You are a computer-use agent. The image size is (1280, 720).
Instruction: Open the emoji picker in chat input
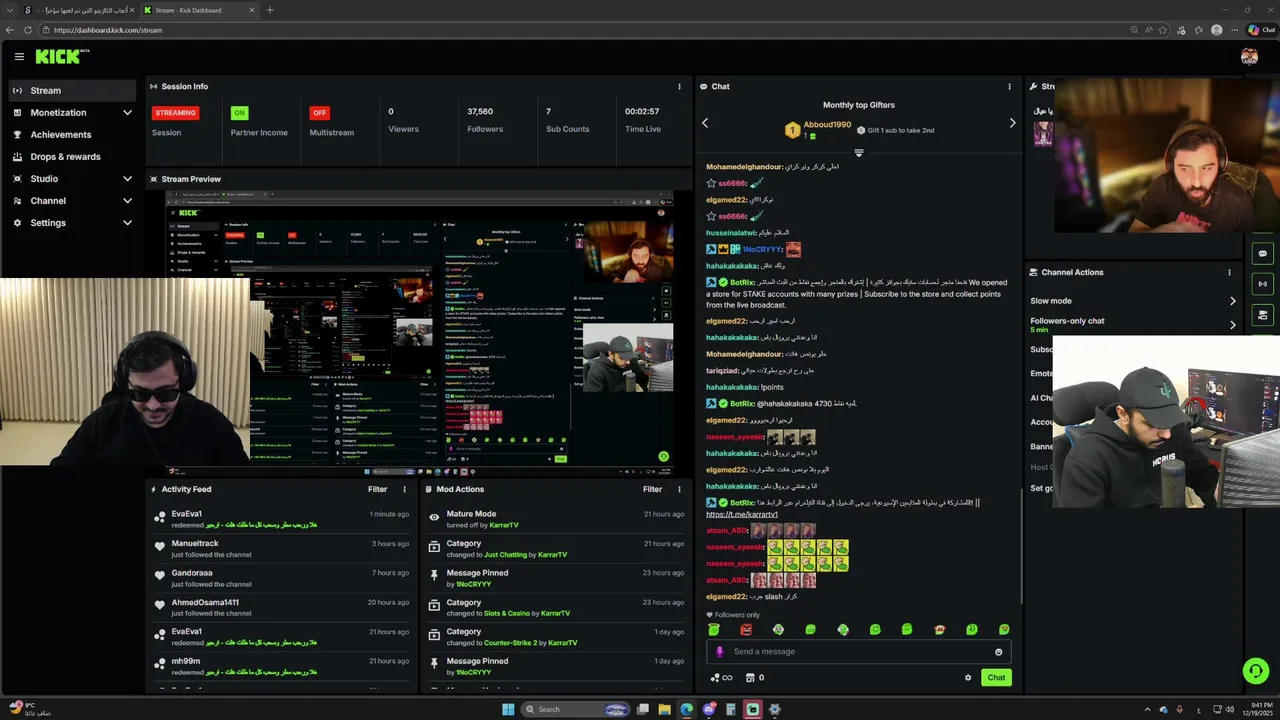[x=998, y=652]
